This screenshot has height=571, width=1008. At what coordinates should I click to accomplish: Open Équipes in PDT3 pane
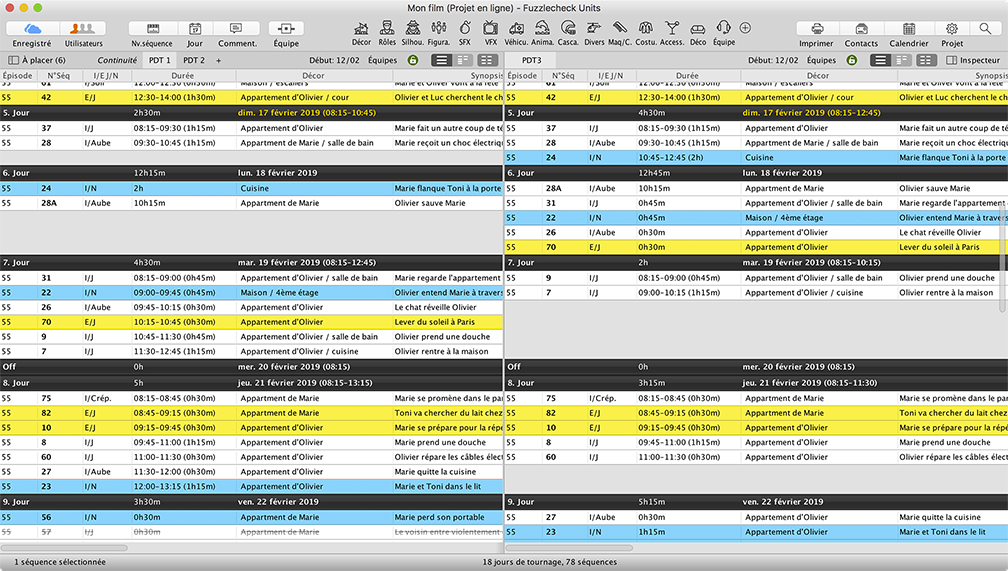click(x=822, y=60)
